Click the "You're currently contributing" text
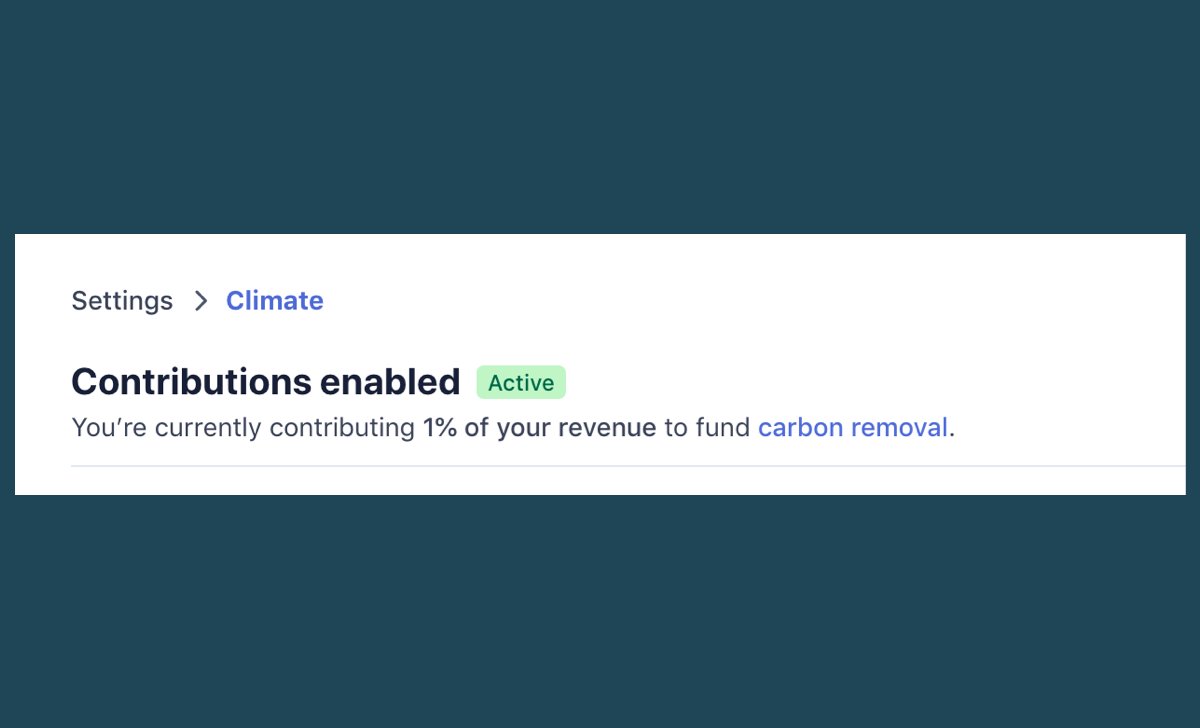1200x728 pixels. tap(242, 428)
